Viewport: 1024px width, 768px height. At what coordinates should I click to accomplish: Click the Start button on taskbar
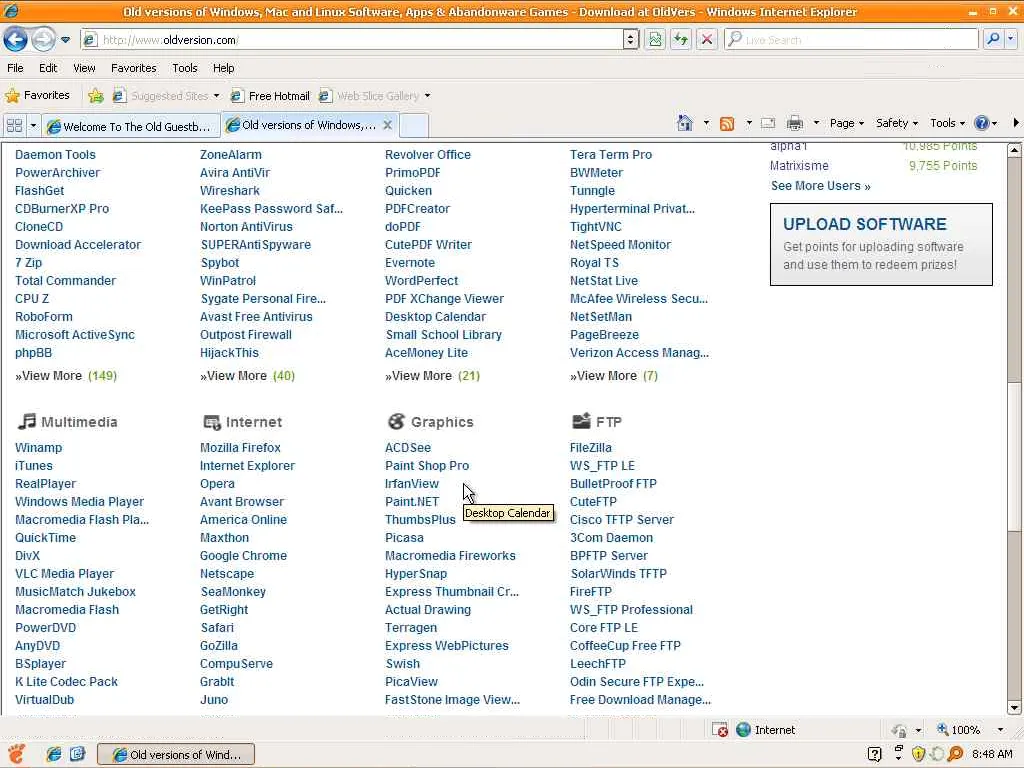click(x=16, y=754)
